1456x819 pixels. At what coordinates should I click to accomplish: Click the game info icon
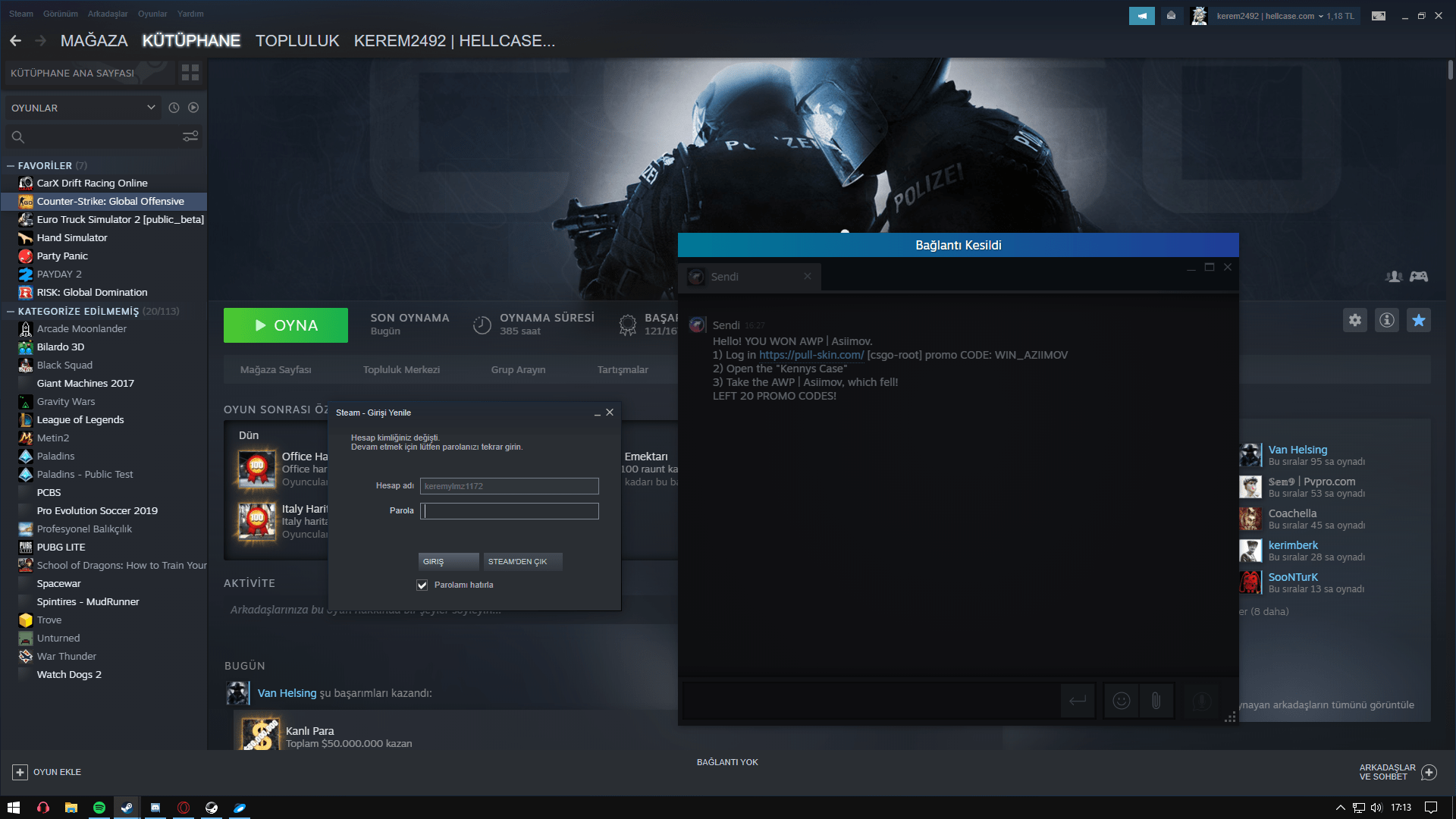coord(1387,320)
